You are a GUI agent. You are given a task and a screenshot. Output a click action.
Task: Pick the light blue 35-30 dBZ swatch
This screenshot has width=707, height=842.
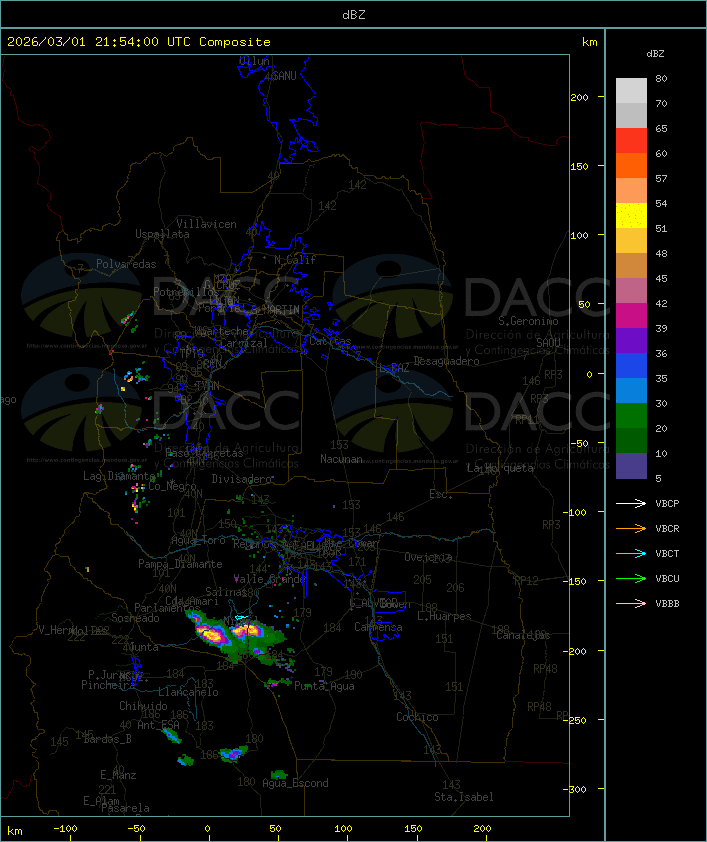point(631,390)
